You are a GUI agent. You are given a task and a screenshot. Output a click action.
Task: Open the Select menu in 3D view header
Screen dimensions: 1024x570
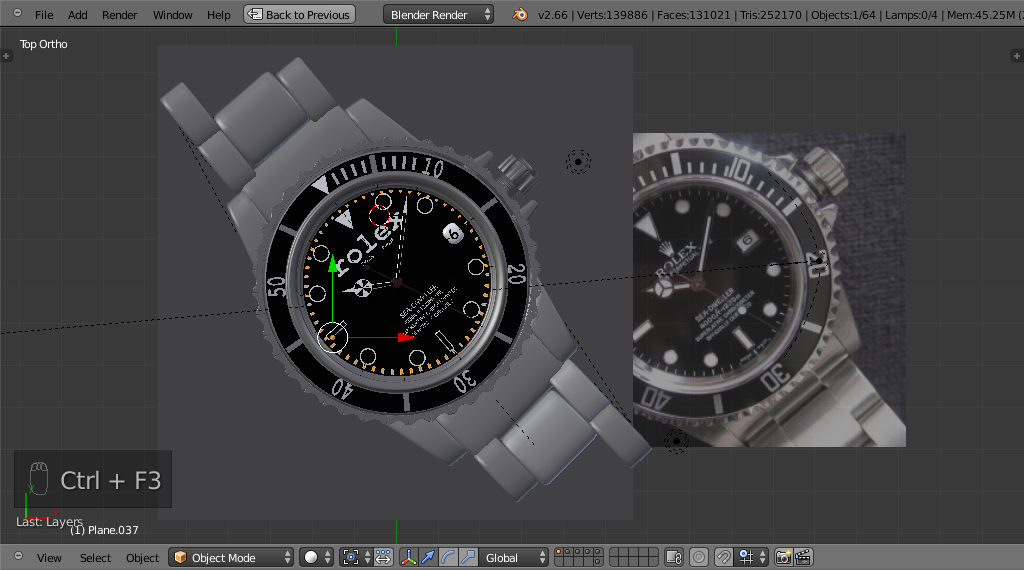click(x=96, y=558)
